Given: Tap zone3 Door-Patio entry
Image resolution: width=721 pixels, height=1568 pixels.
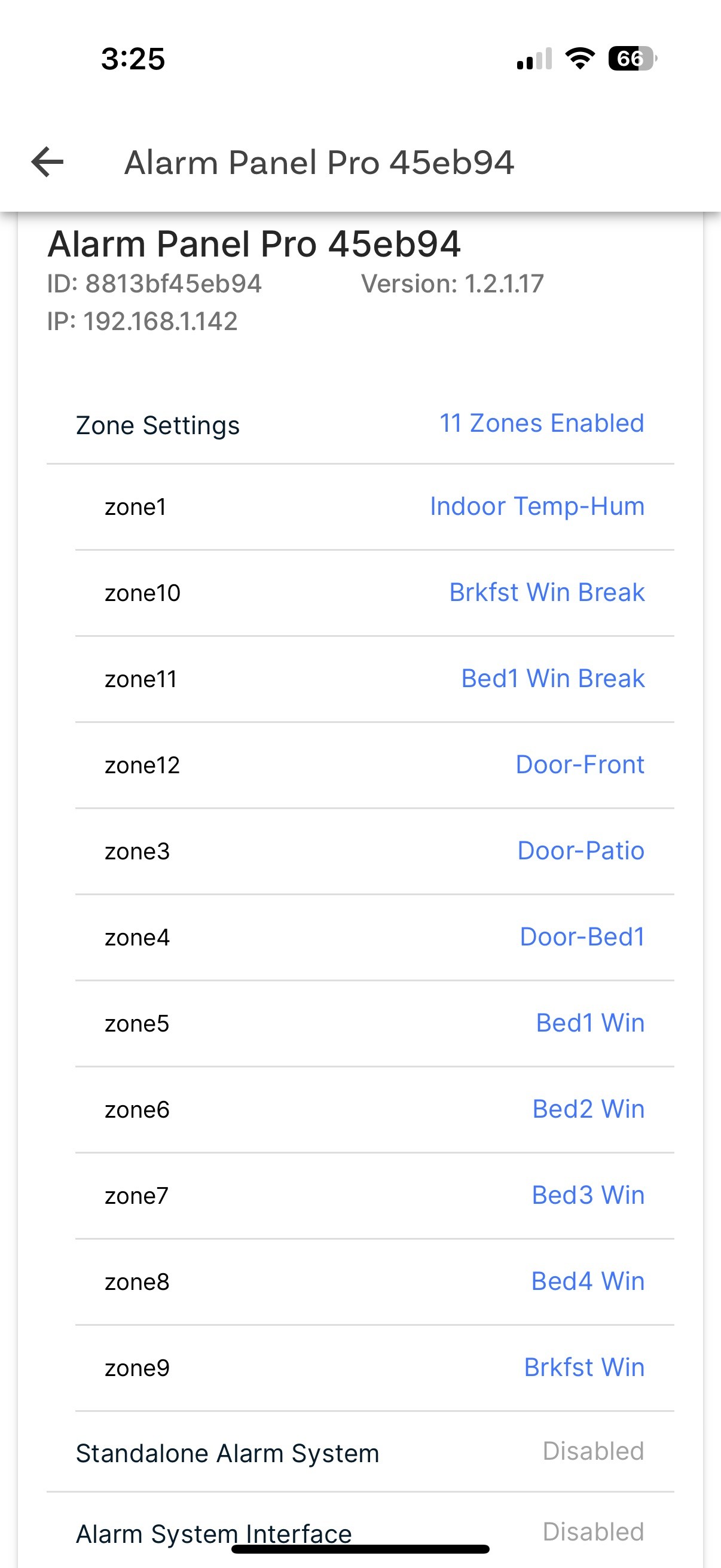Looking at the screenshot, I should (x=581, y=851).
